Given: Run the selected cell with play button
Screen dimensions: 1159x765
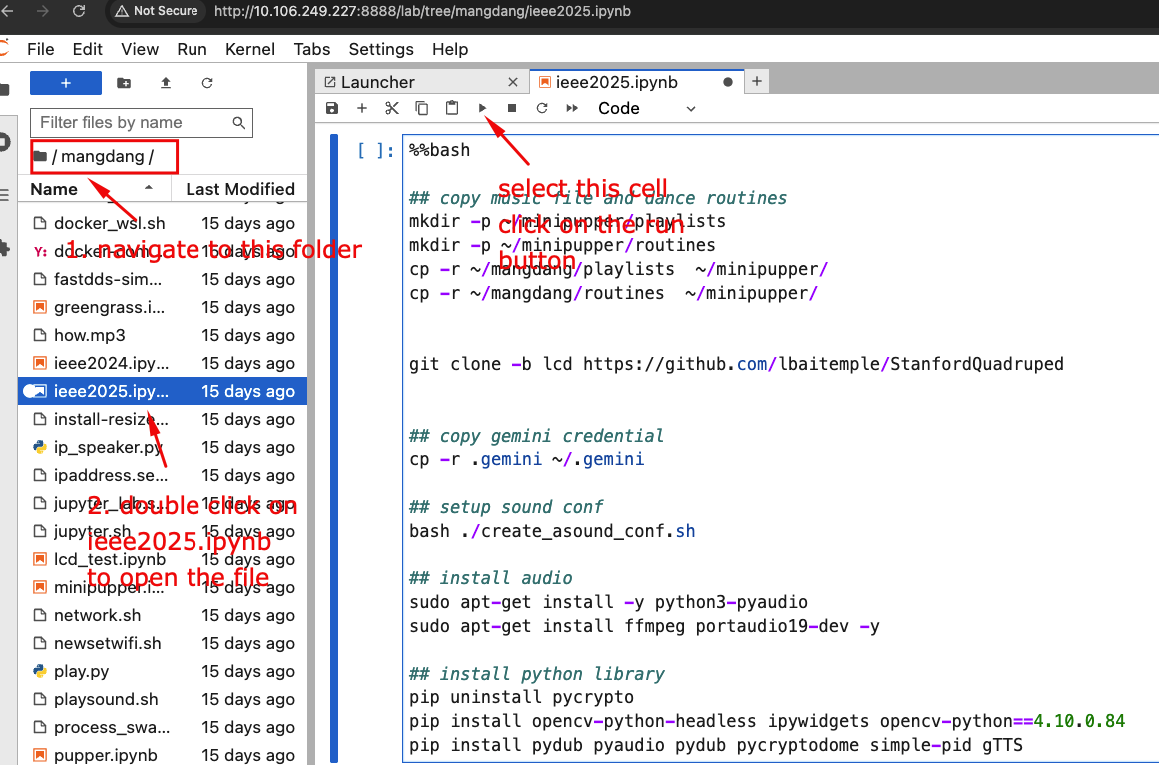Looking at the screenshot, I should point(482,108).
